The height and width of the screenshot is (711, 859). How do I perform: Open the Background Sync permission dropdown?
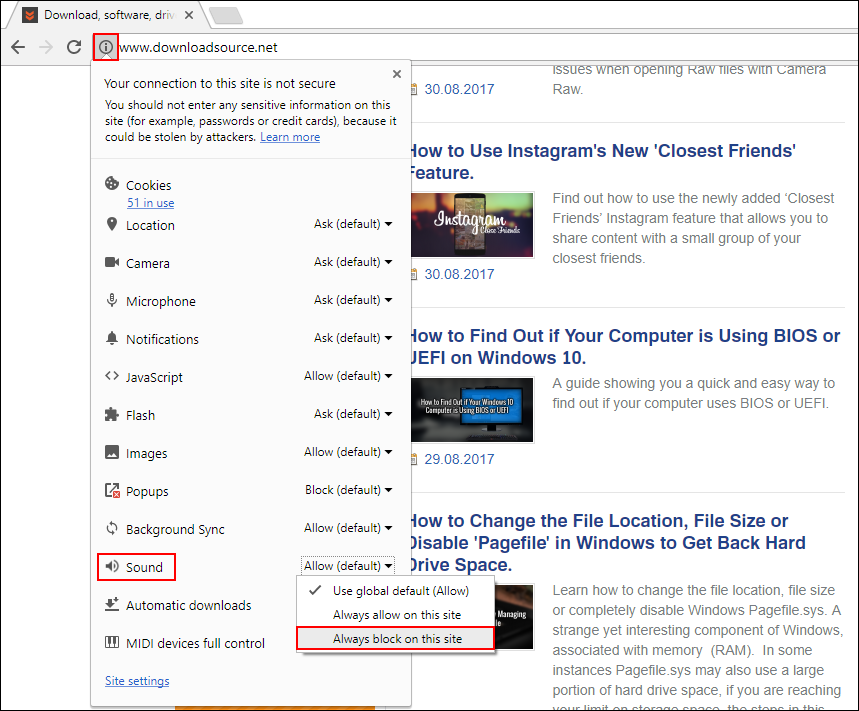click(x=348, y=528)
